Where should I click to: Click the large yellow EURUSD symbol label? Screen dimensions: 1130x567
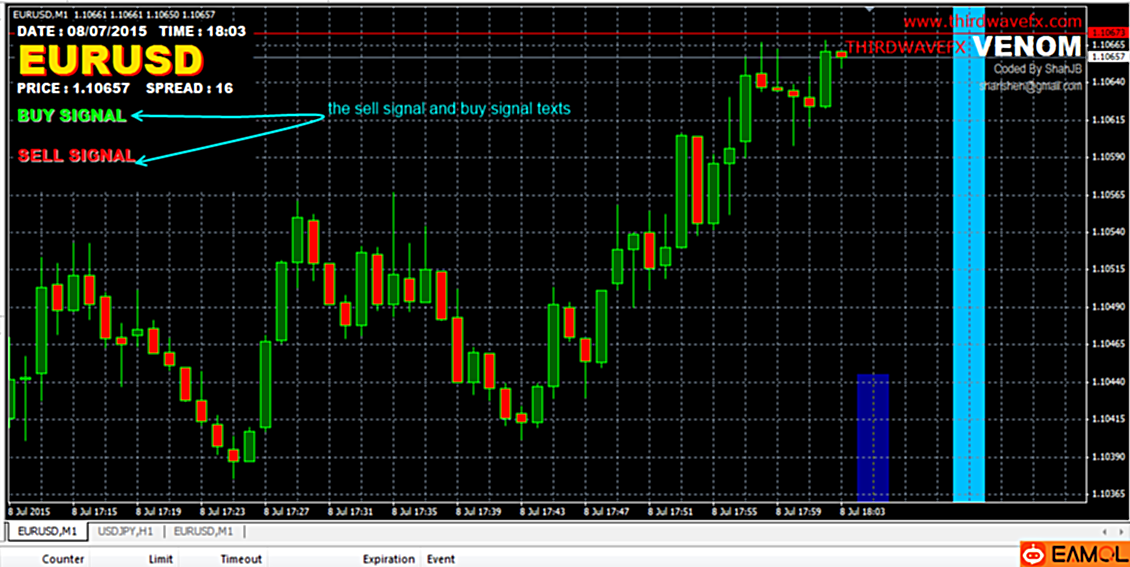tap(110, 61)
